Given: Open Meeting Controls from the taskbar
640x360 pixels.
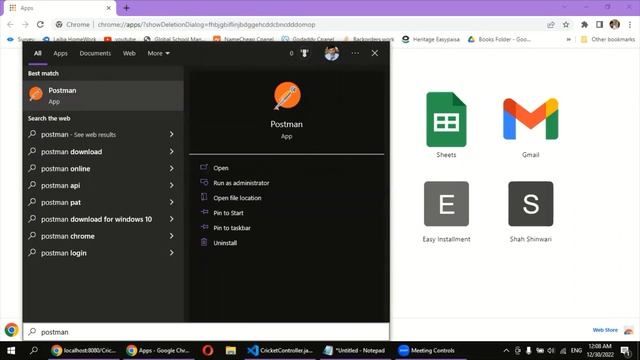Looking at the screenshot, I should click(x=427, y=350).
